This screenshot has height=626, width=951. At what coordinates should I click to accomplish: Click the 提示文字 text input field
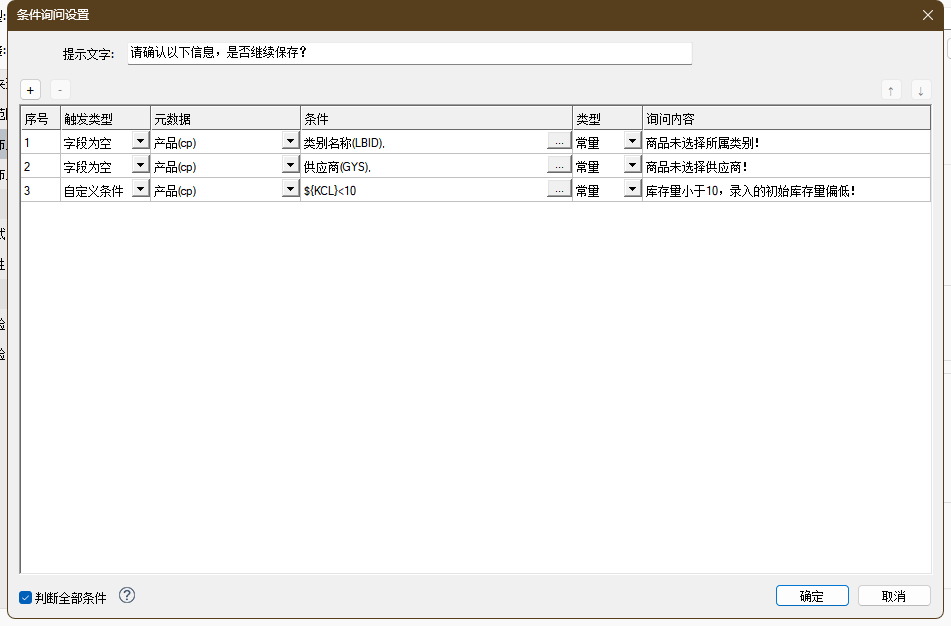pyautogui.click(x=410, y=53)
